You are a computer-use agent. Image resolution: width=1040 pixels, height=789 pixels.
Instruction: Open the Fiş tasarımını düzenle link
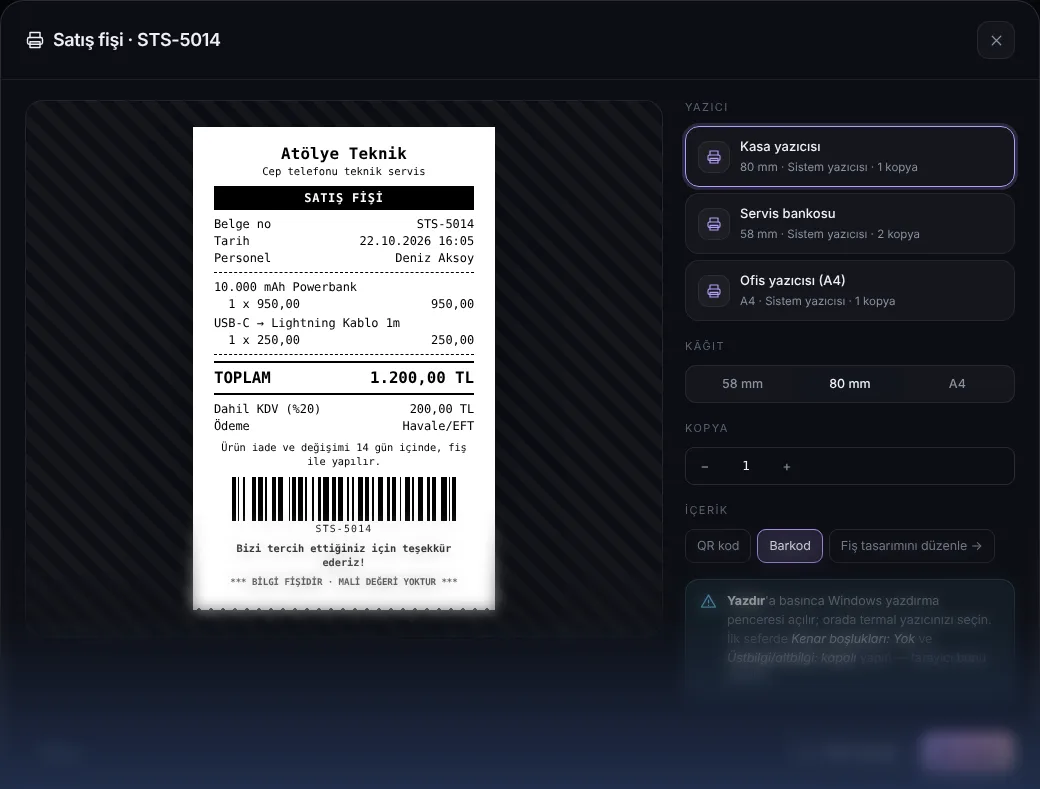[911, 546]
